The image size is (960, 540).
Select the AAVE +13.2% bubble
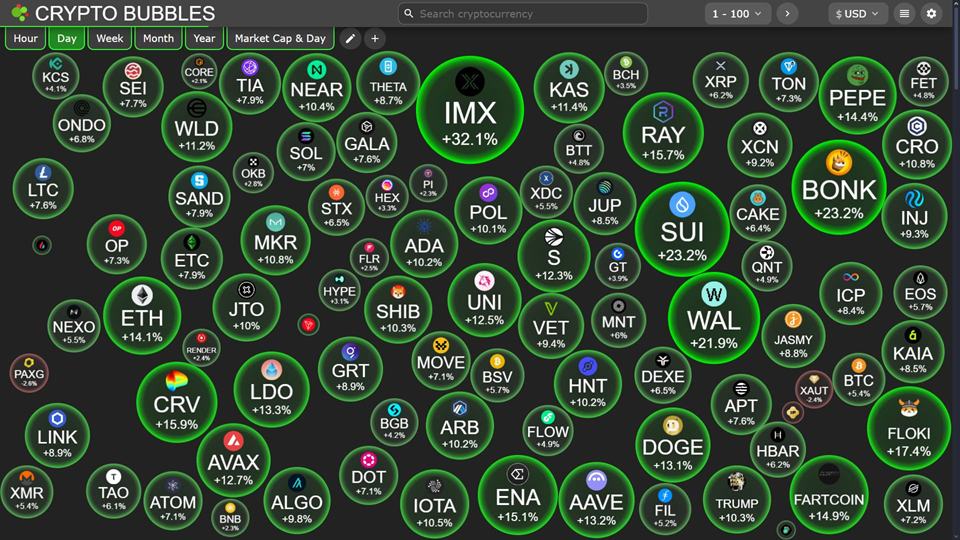596,500
